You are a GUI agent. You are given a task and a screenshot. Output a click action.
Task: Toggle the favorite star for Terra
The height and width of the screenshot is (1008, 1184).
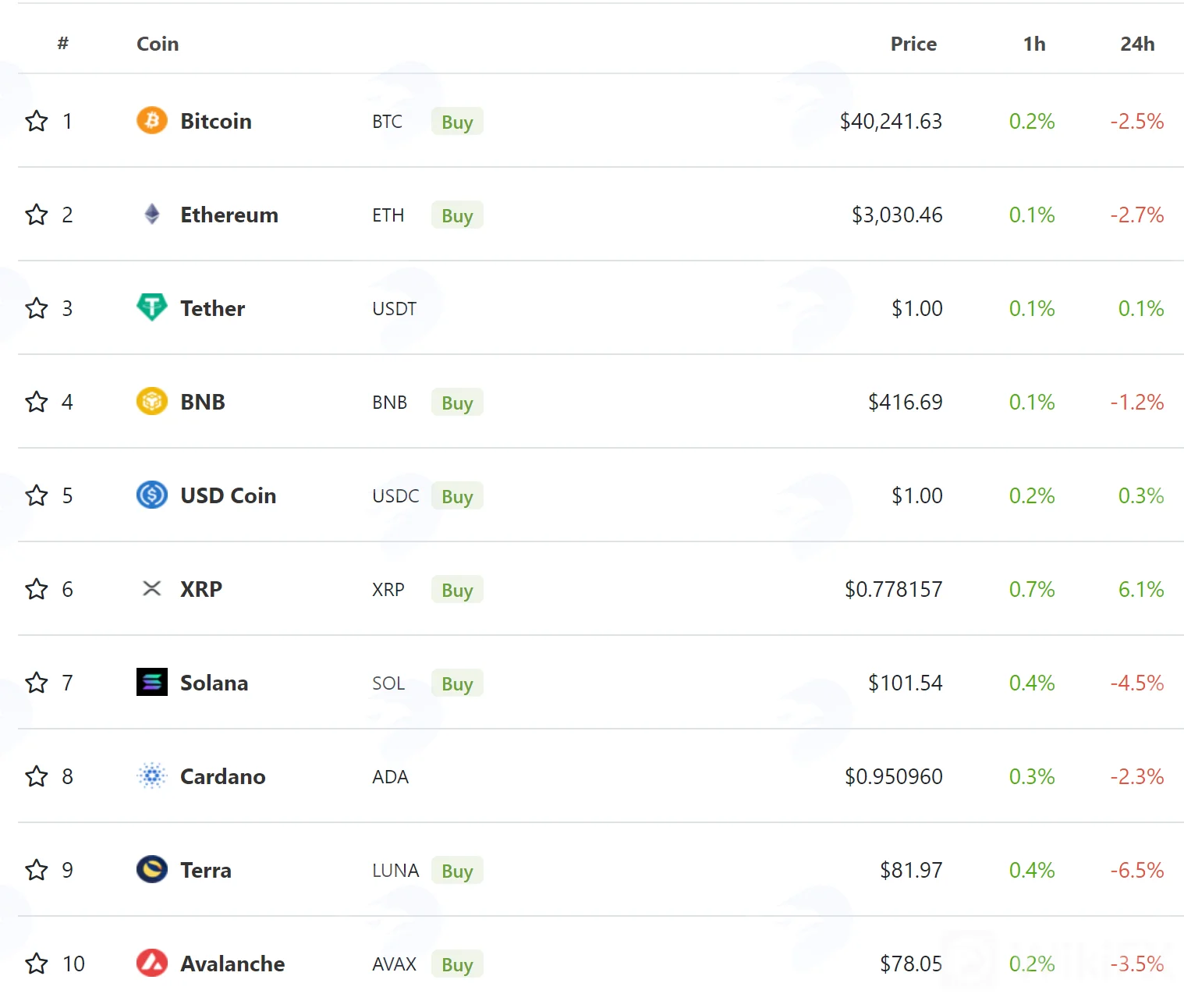(37, 870)
